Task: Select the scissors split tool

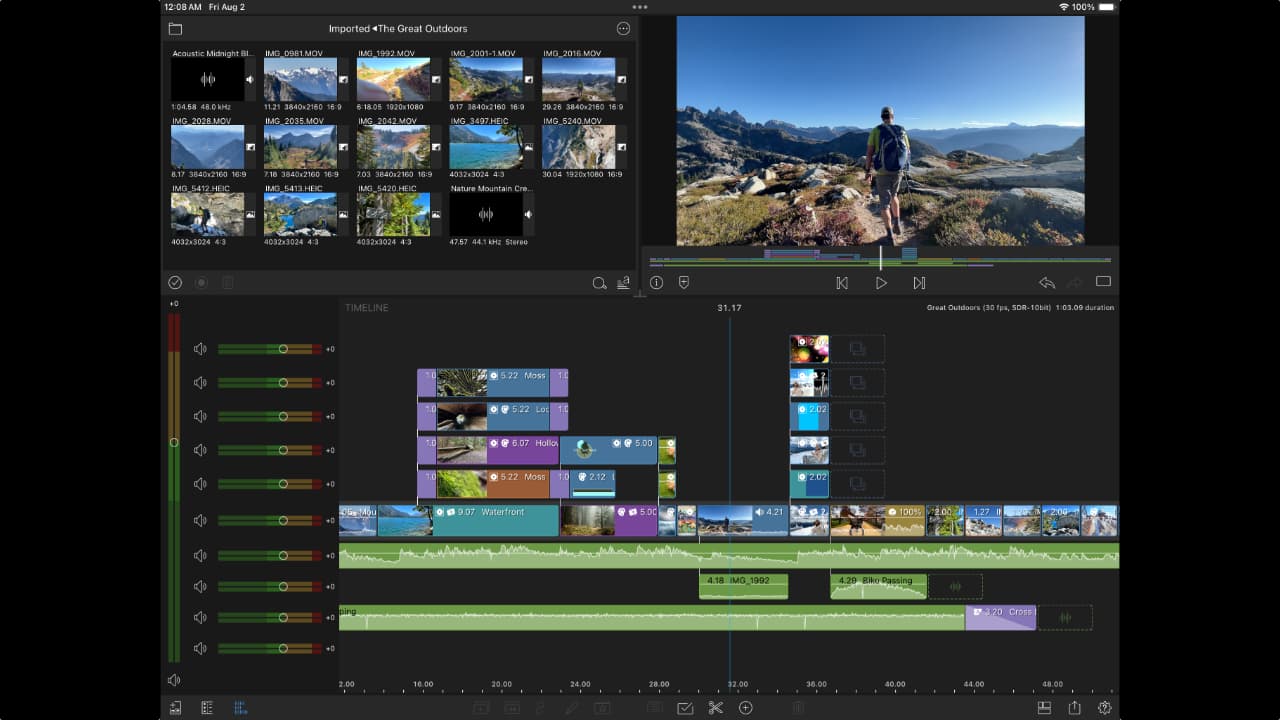Action: 715,708
